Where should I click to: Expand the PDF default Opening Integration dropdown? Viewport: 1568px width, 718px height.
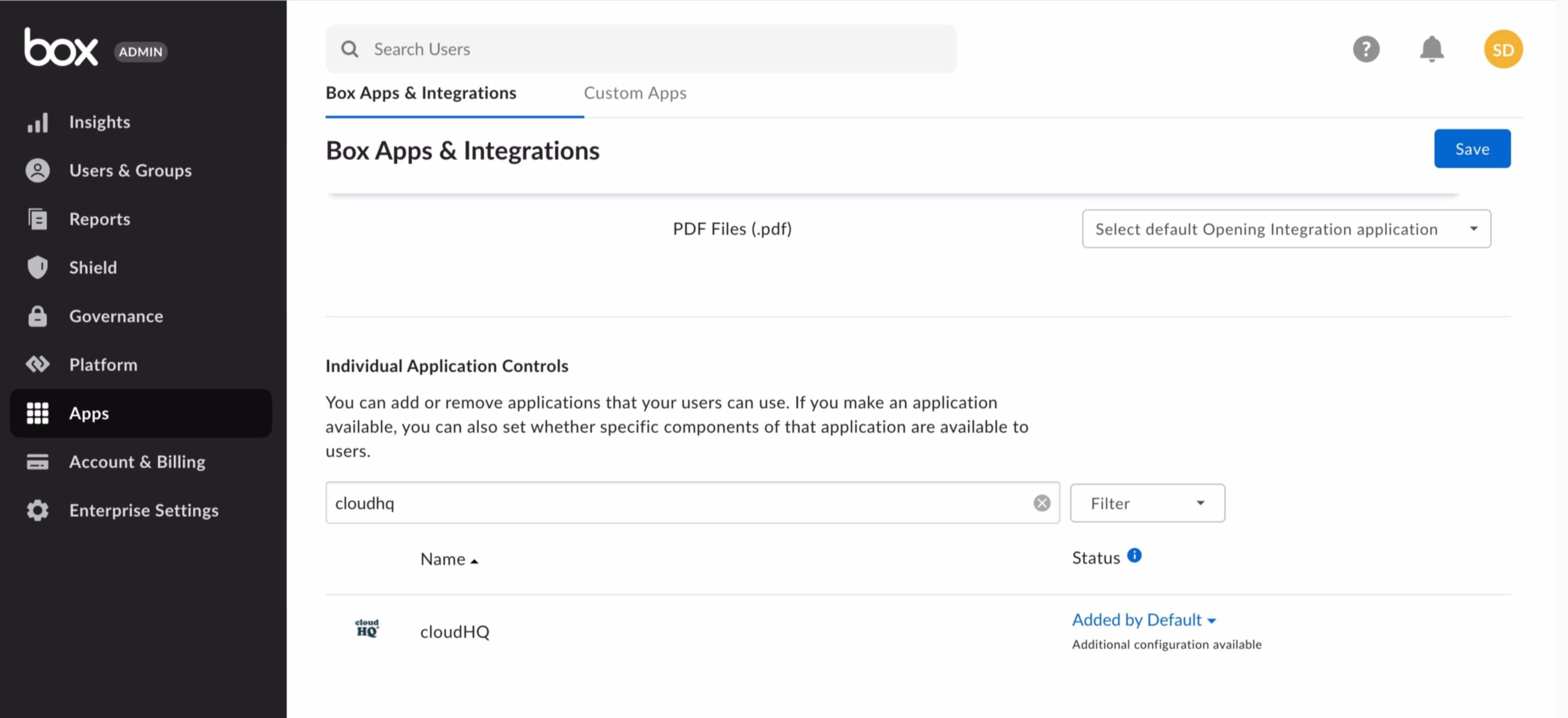[1286, 229]
